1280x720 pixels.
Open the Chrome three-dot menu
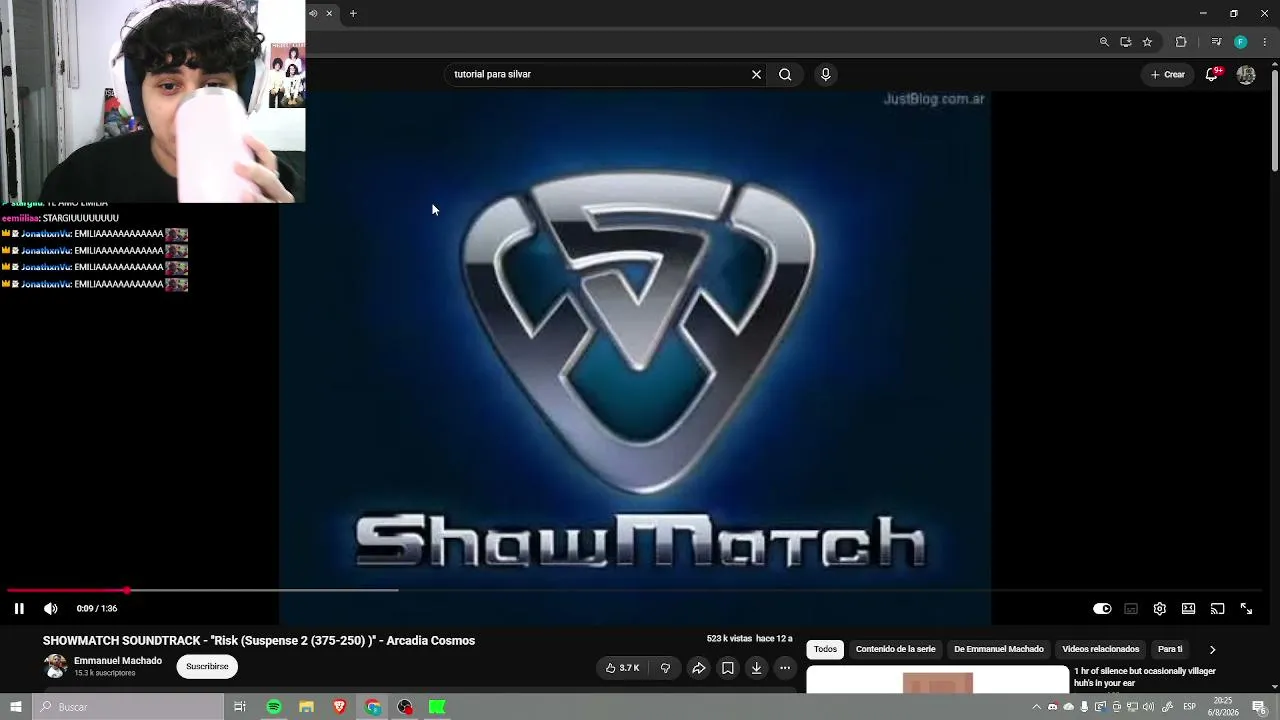pos(1265,42)
